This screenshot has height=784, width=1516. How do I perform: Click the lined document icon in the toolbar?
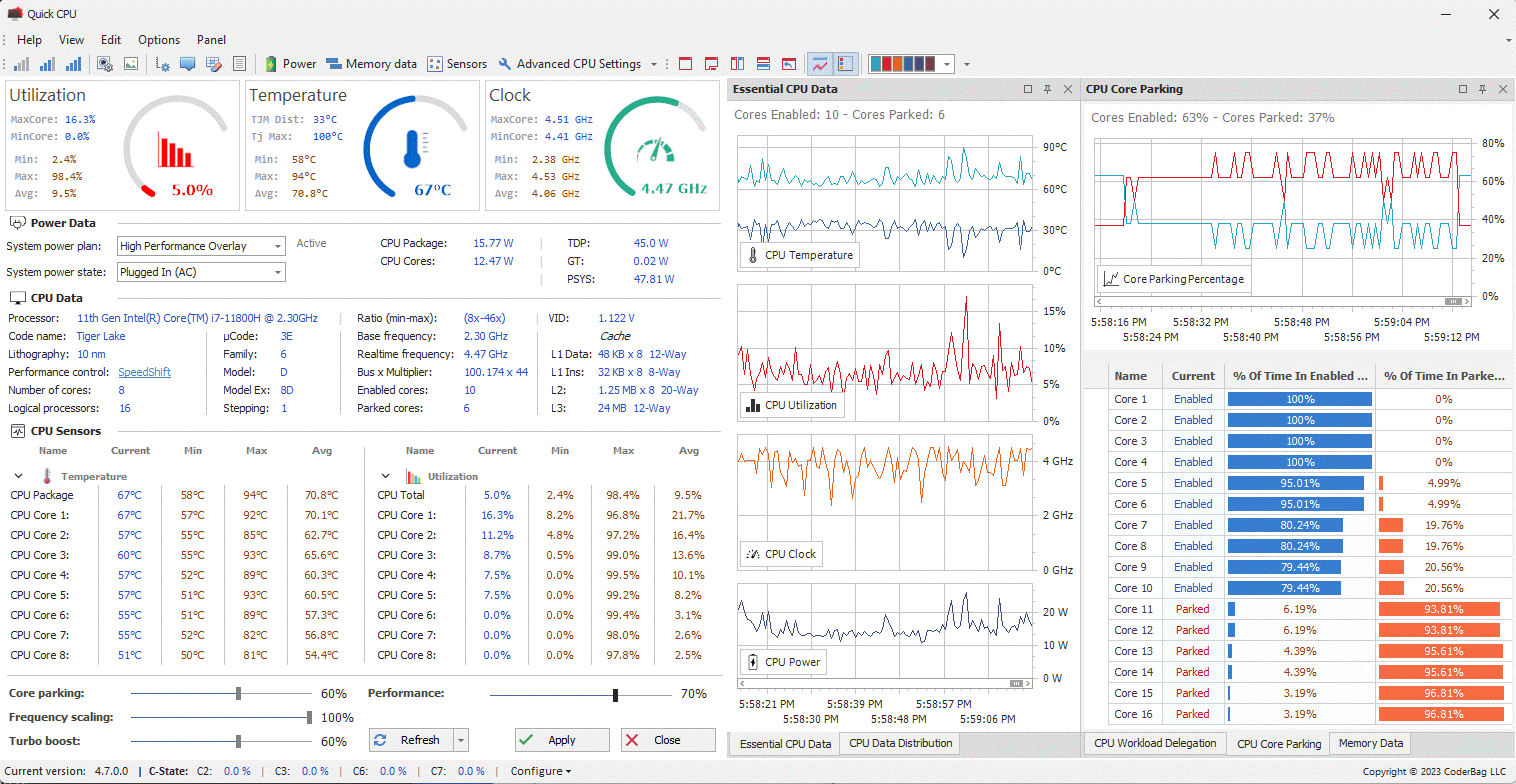tap(239, 64)
